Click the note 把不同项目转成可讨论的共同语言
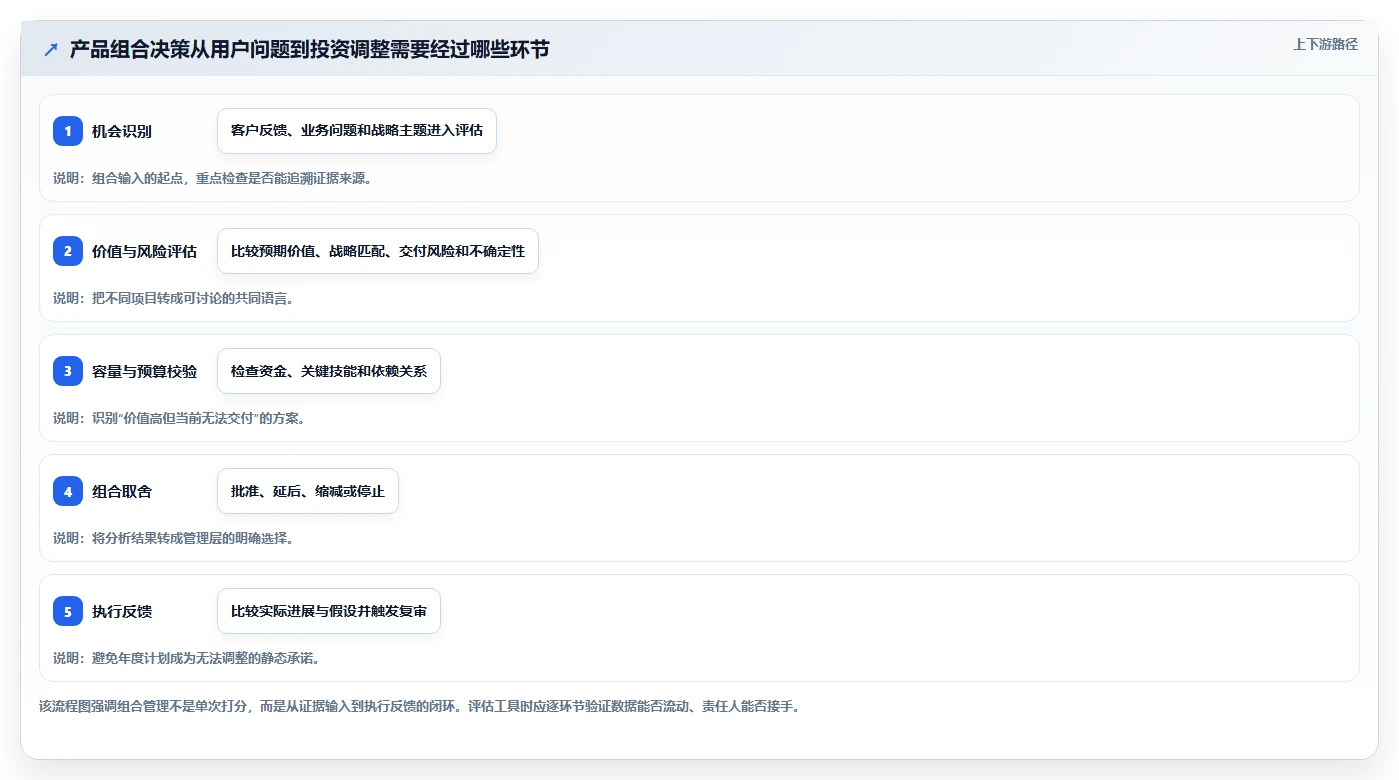 click(173, 298)
